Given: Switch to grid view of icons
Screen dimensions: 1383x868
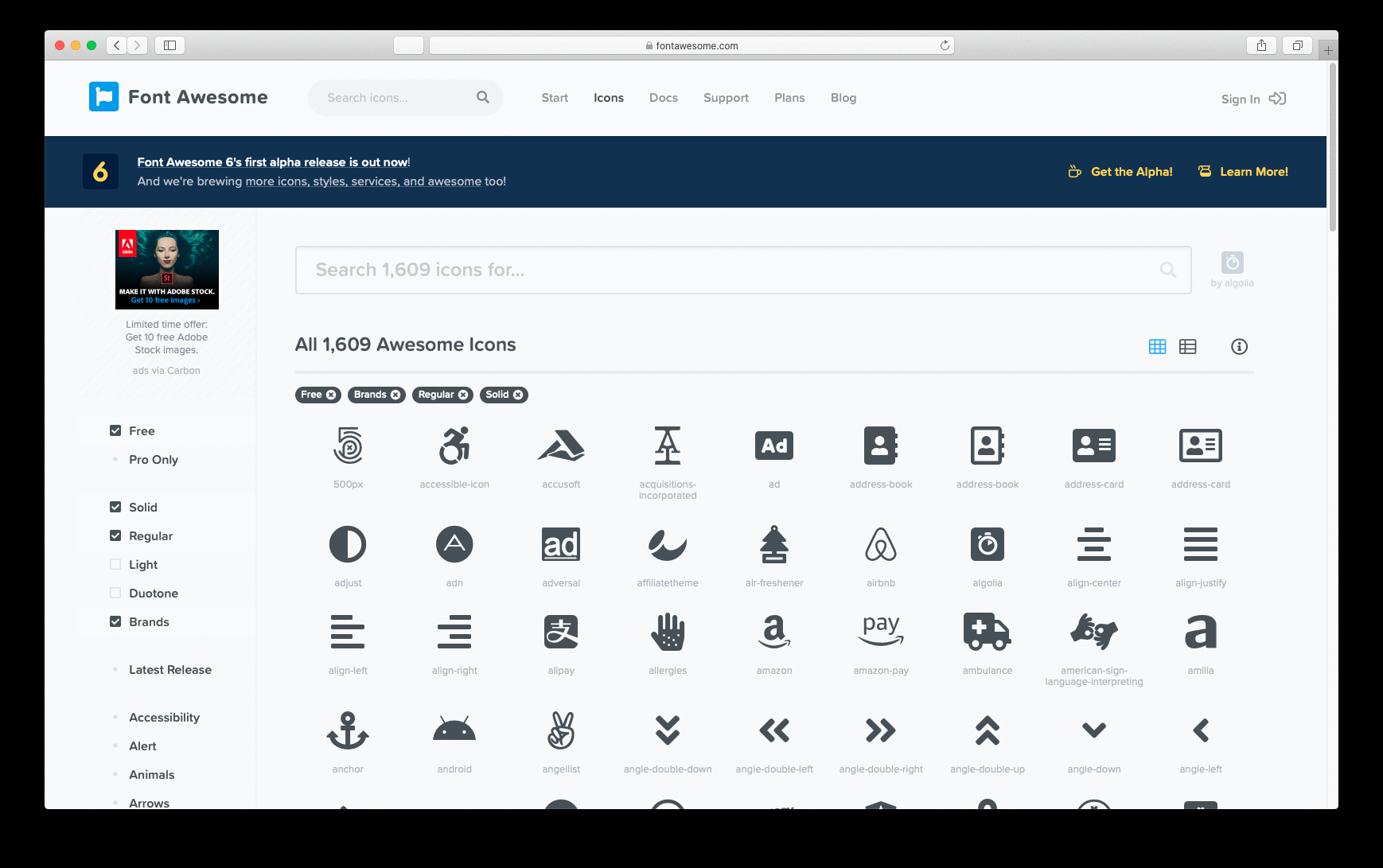Looking at the screenshot, I should (1157, 347).
